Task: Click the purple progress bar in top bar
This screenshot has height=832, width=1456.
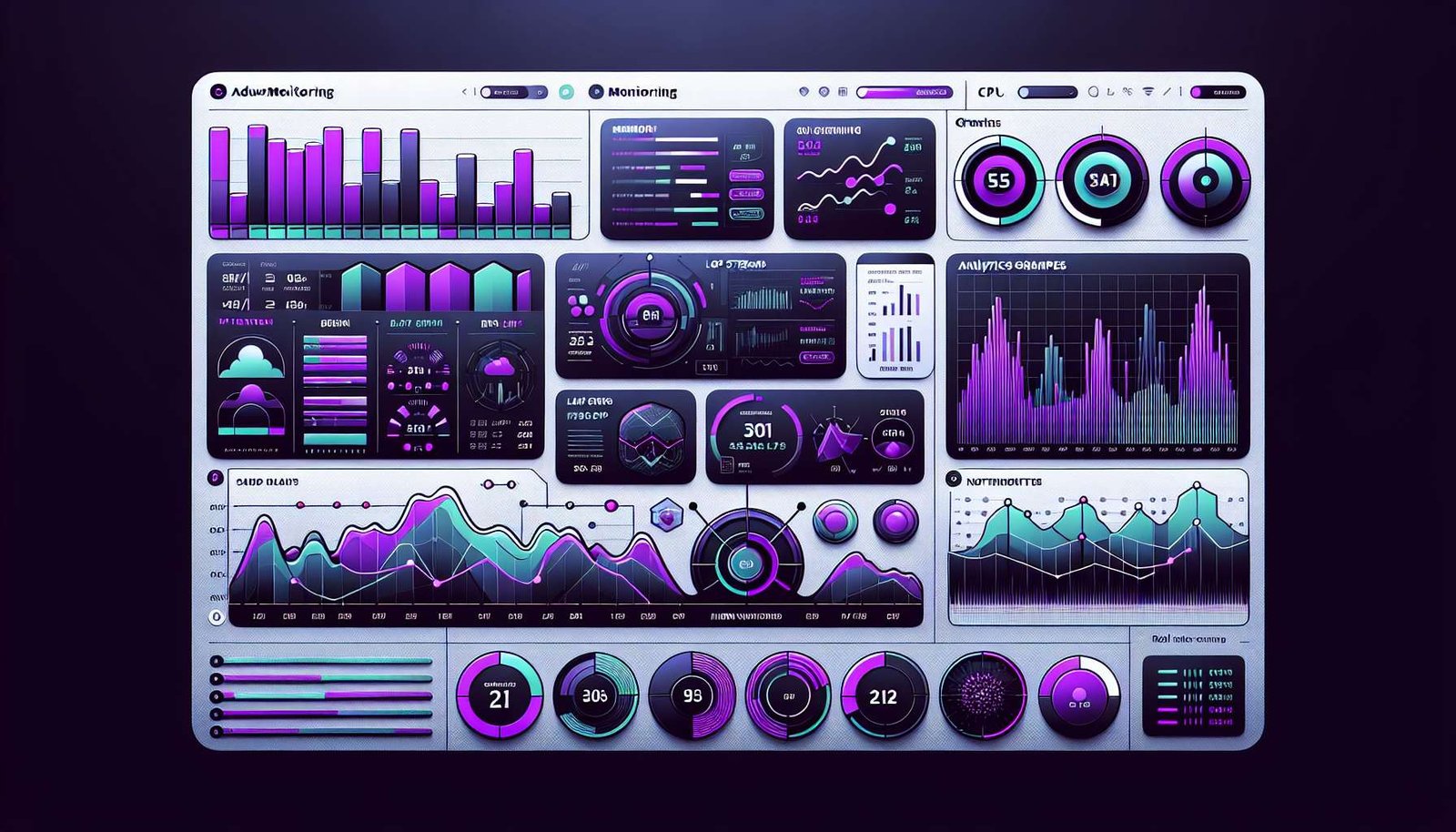Action: [x=904, y=92]
